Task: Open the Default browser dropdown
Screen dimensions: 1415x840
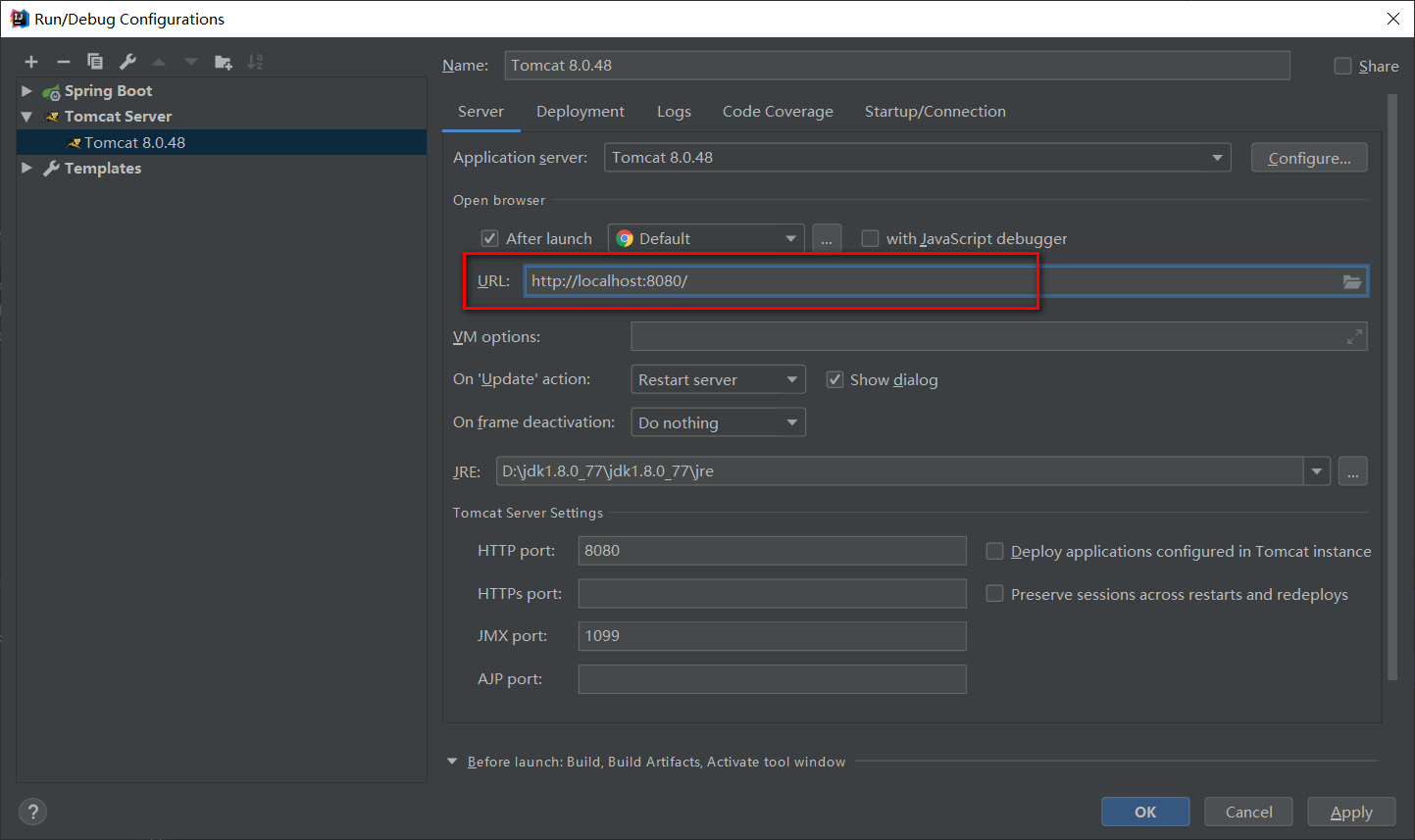Action: pyautogui.click(x=706, y=238)
